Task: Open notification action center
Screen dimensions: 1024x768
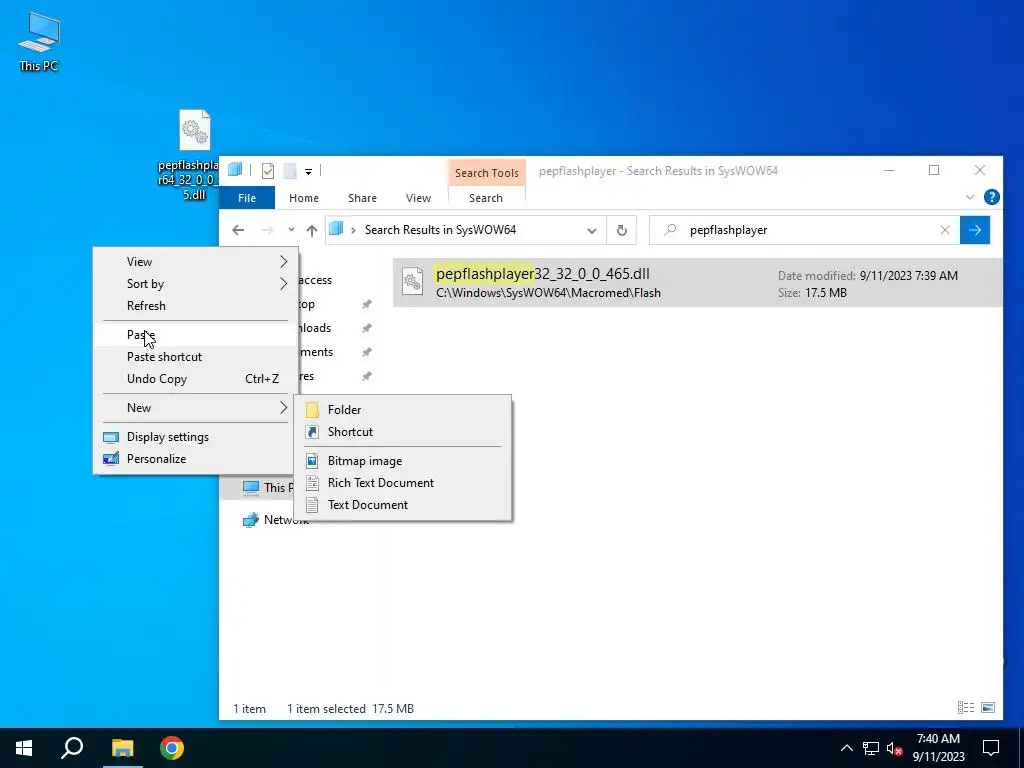Action: [991, 748]
